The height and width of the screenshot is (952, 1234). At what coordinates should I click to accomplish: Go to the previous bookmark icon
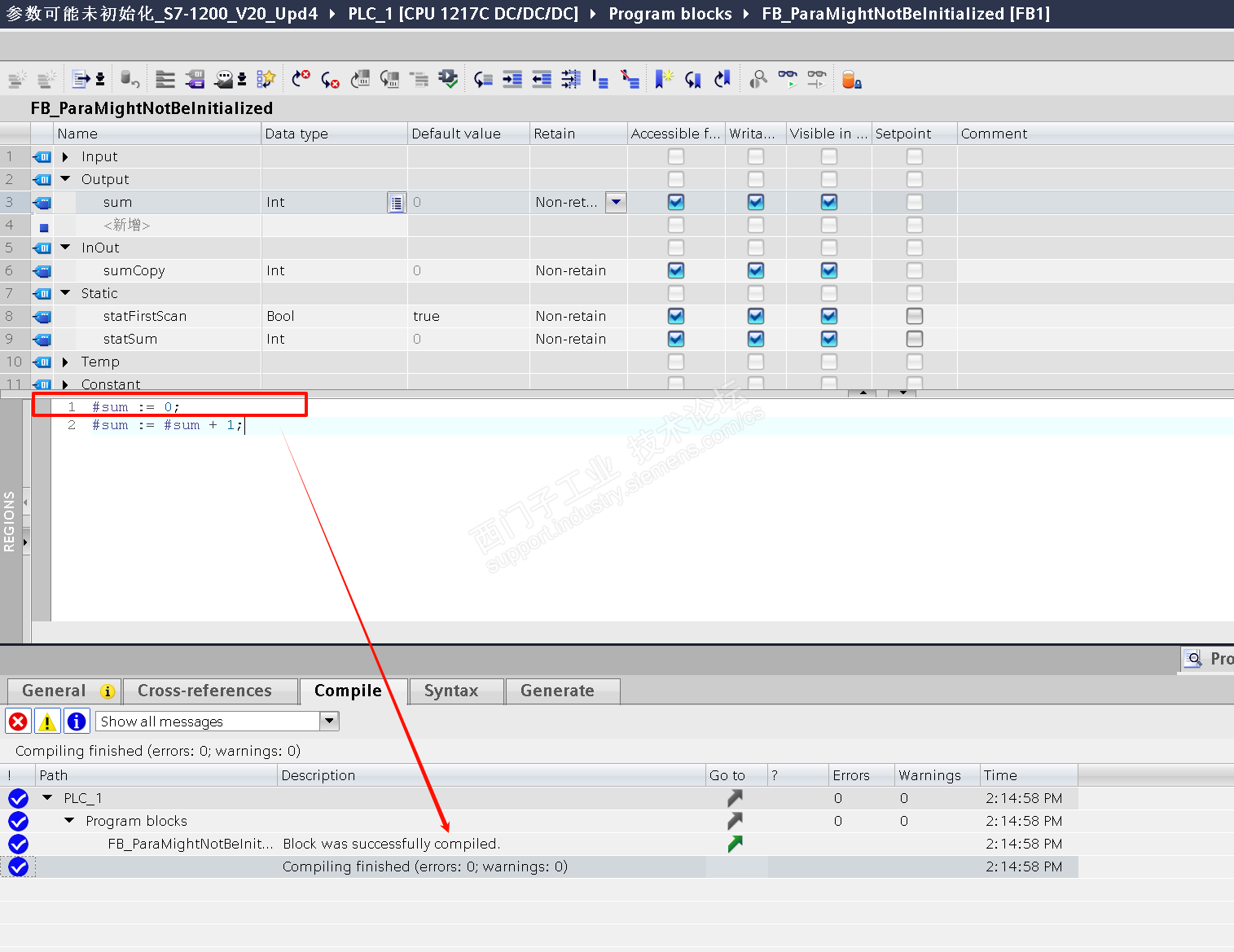(x=722, y=79)
